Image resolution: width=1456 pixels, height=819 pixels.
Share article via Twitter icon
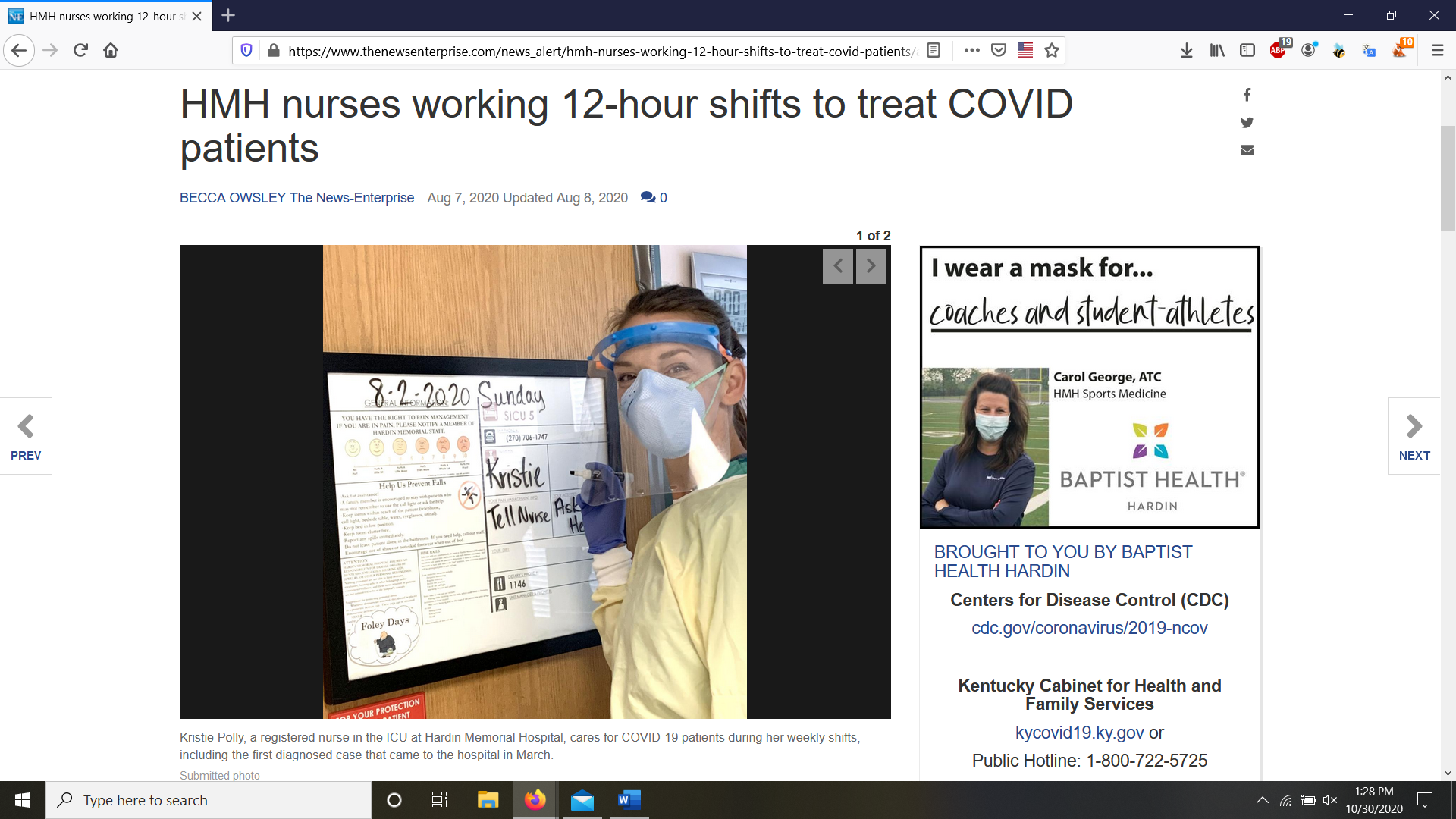pos(1247,122)
